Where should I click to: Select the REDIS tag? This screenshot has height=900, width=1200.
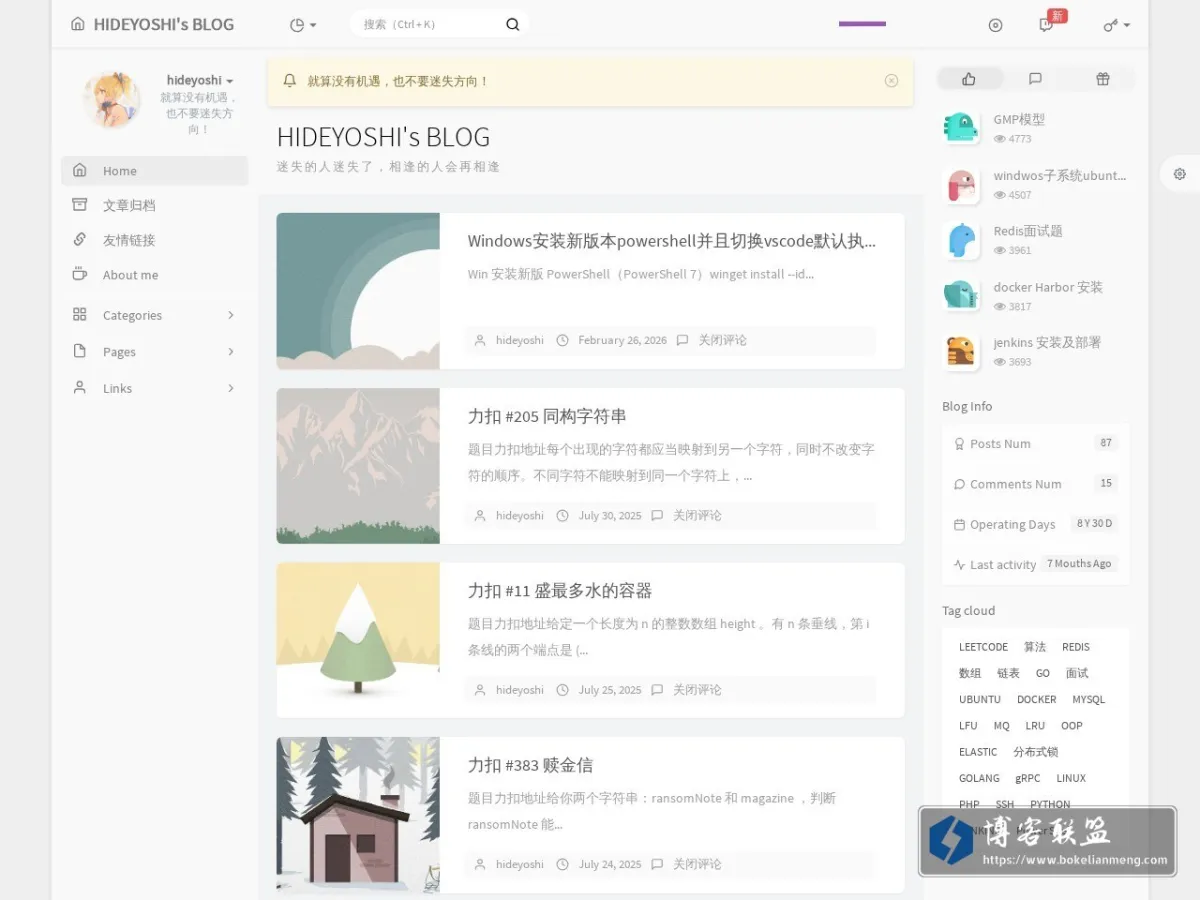pyautogui.click(x=1076, y=647)
